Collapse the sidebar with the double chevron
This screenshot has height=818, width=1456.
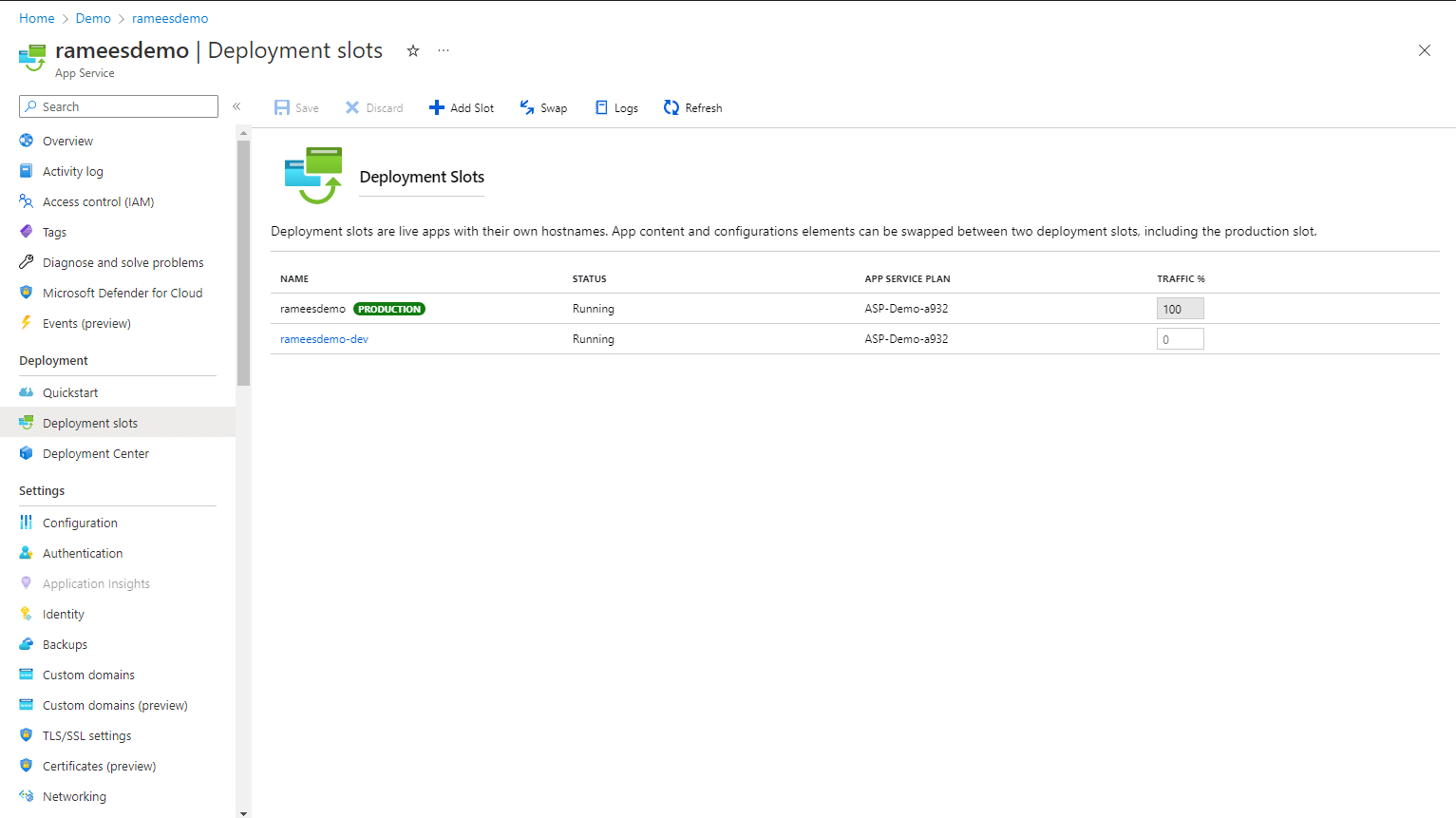point(236,106)
